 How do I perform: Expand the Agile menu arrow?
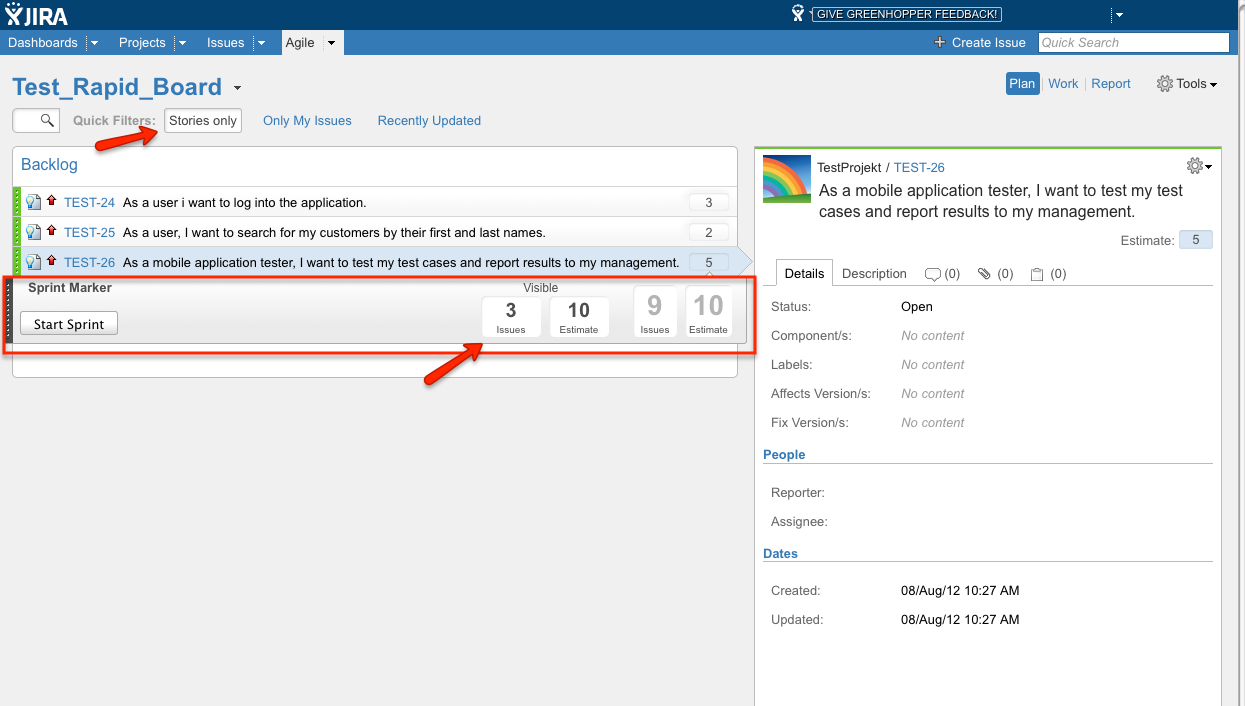(x=331, y=43)
